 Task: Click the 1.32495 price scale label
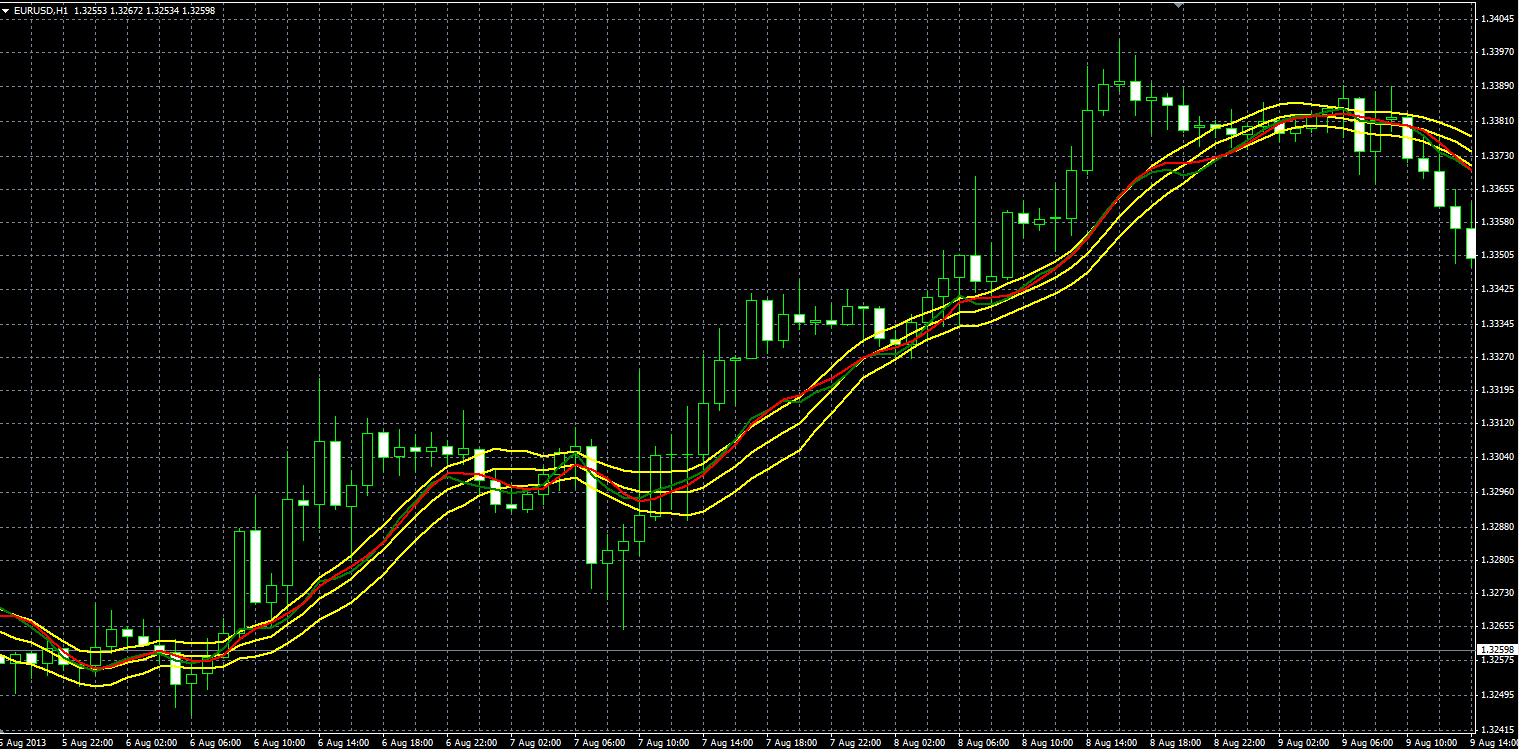point(1497,694)
